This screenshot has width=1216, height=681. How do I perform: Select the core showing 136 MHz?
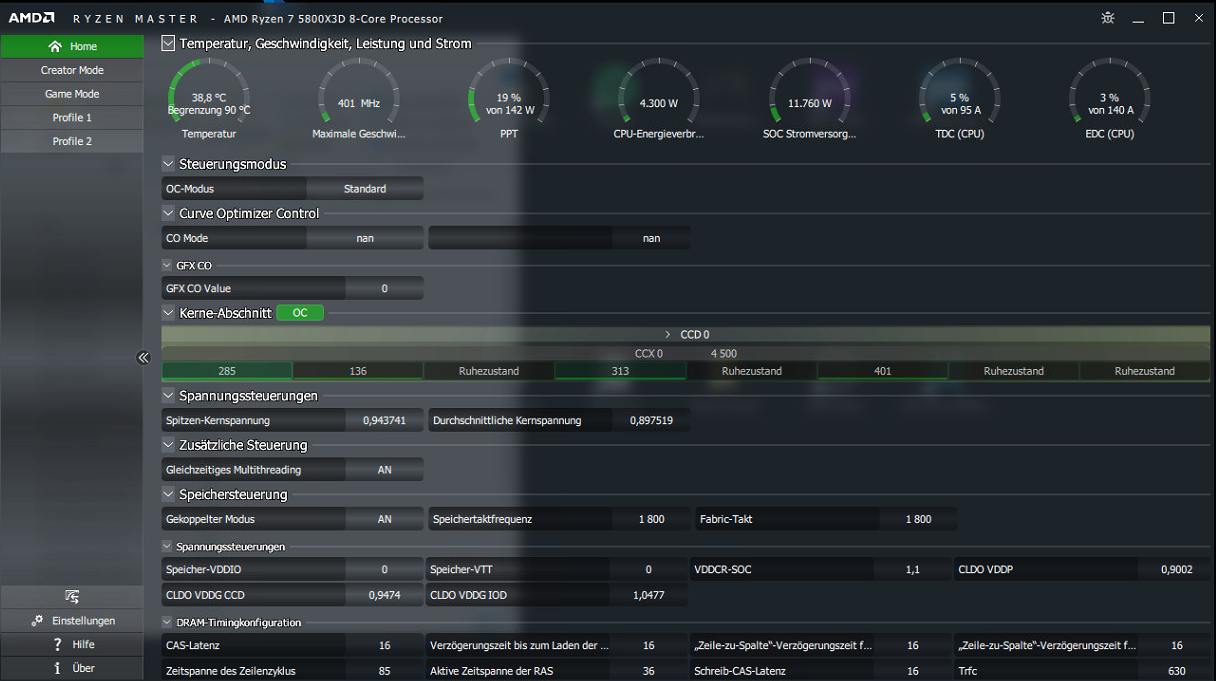pos(358,371)
